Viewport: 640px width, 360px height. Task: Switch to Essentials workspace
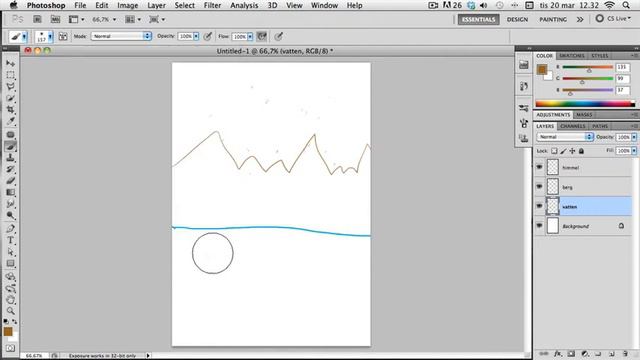(478, 19)
